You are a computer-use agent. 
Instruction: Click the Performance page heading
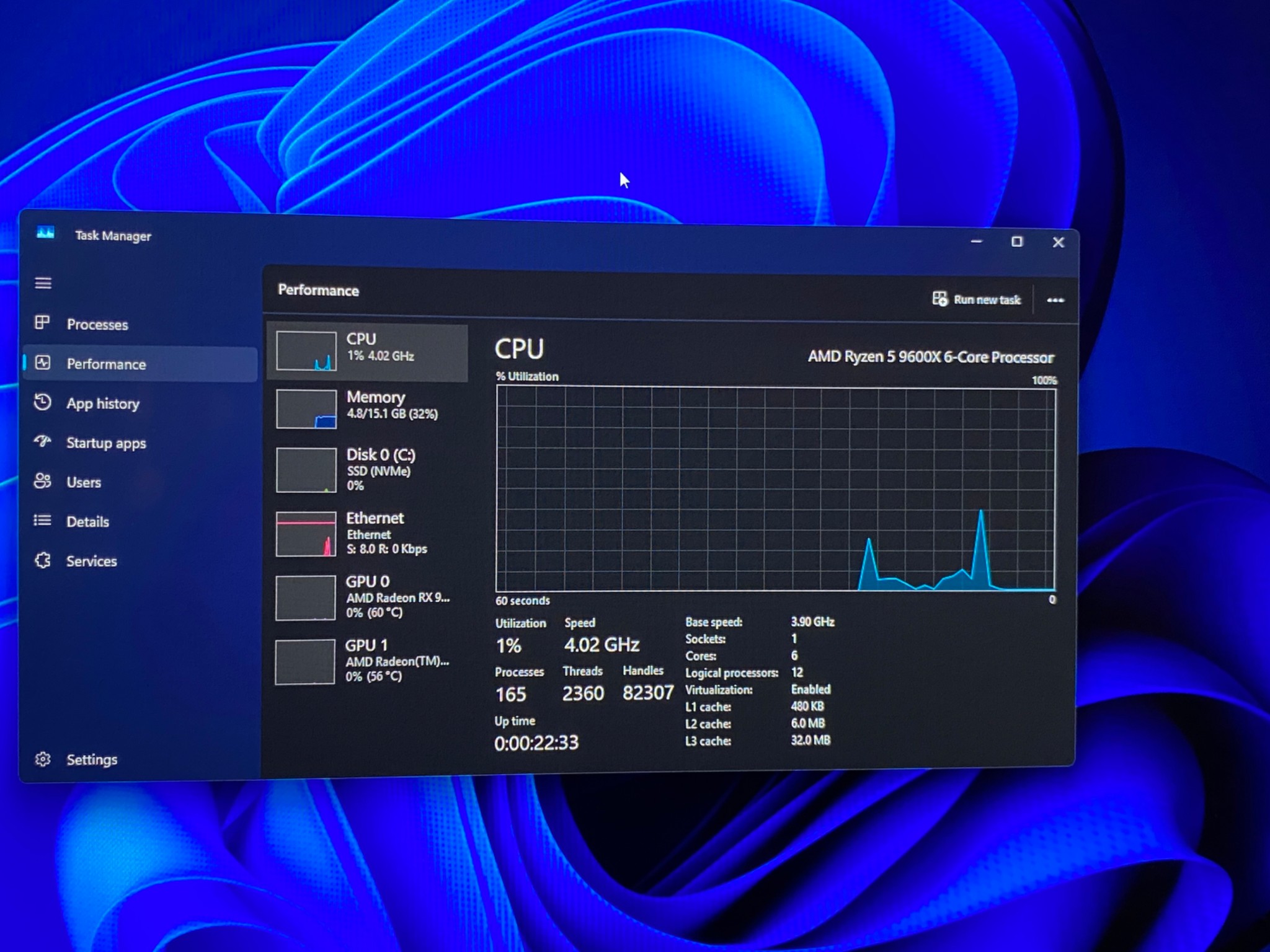click(318, 290)
